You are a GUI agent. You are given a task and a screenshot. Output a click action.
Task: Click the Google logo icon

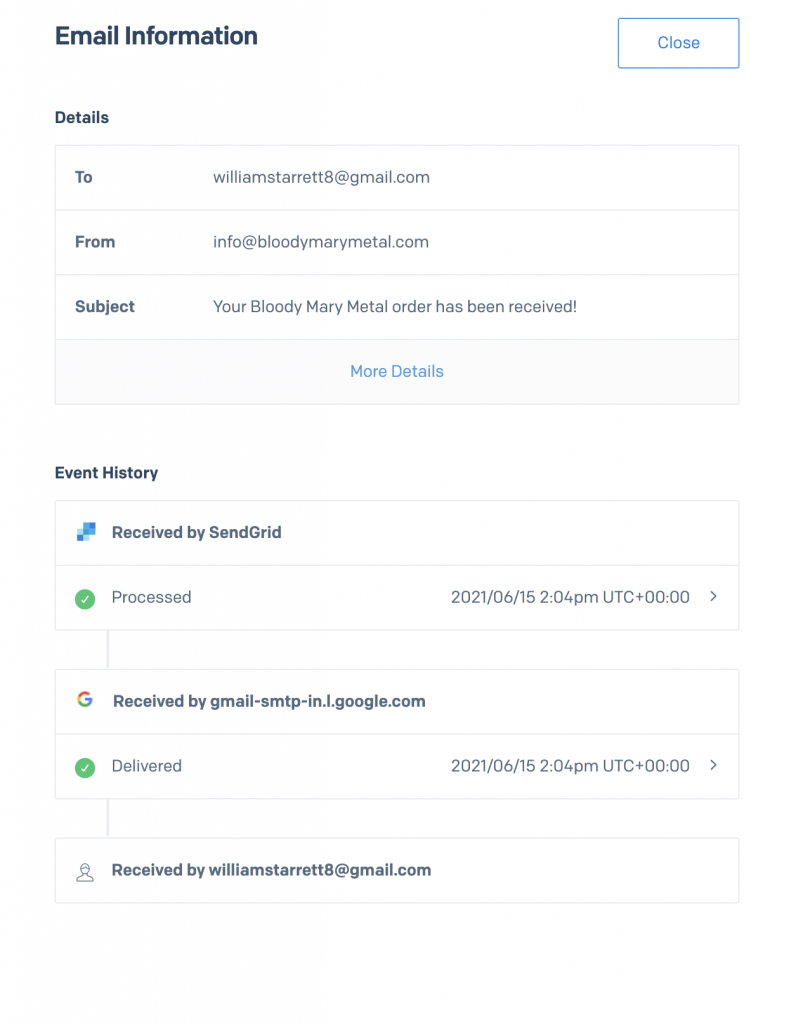click(x=85, y=700)
